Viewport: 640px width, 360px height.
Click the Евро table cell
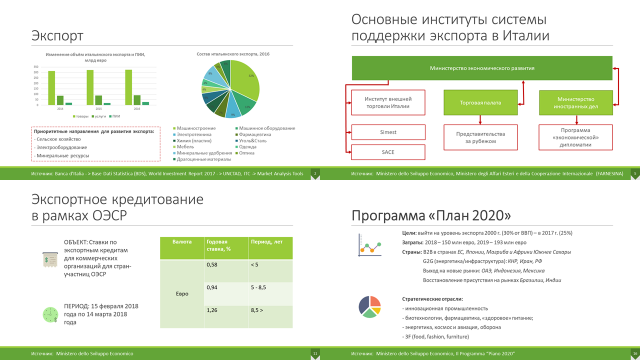[x=182, y=293]
